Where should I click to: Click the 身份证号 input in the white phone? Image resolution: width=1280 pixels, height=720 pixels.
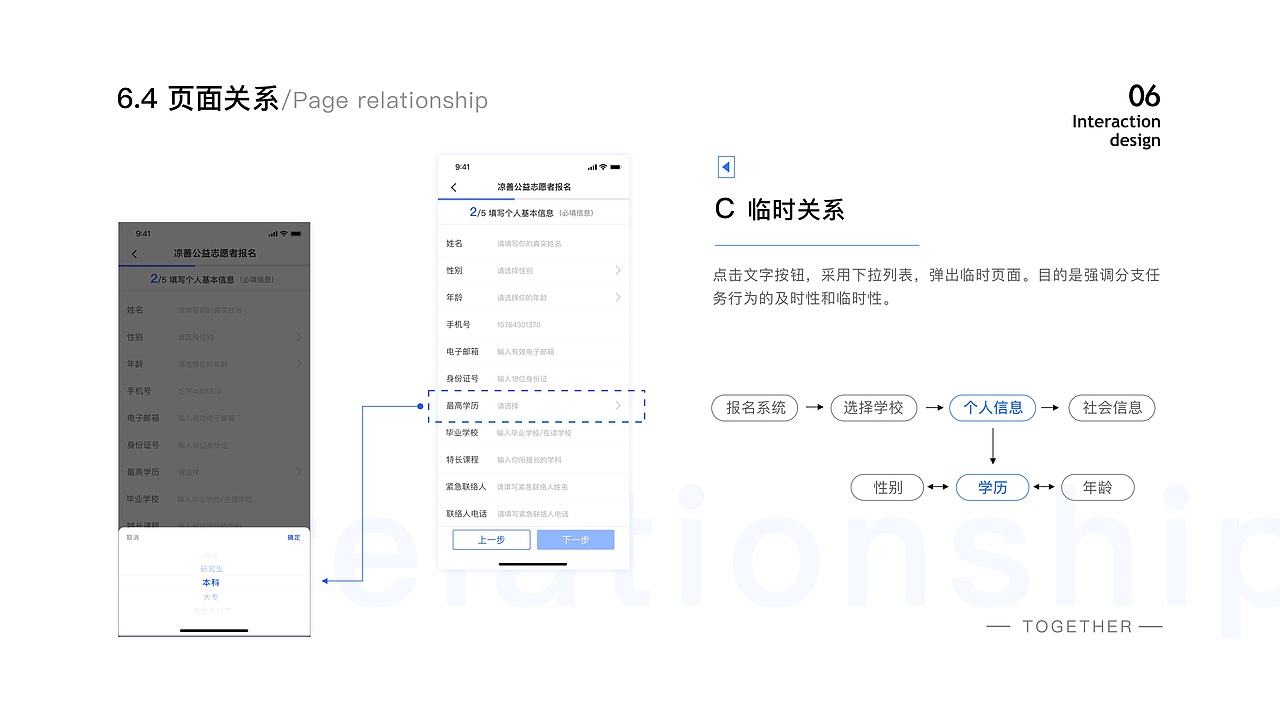click(533, 379)
